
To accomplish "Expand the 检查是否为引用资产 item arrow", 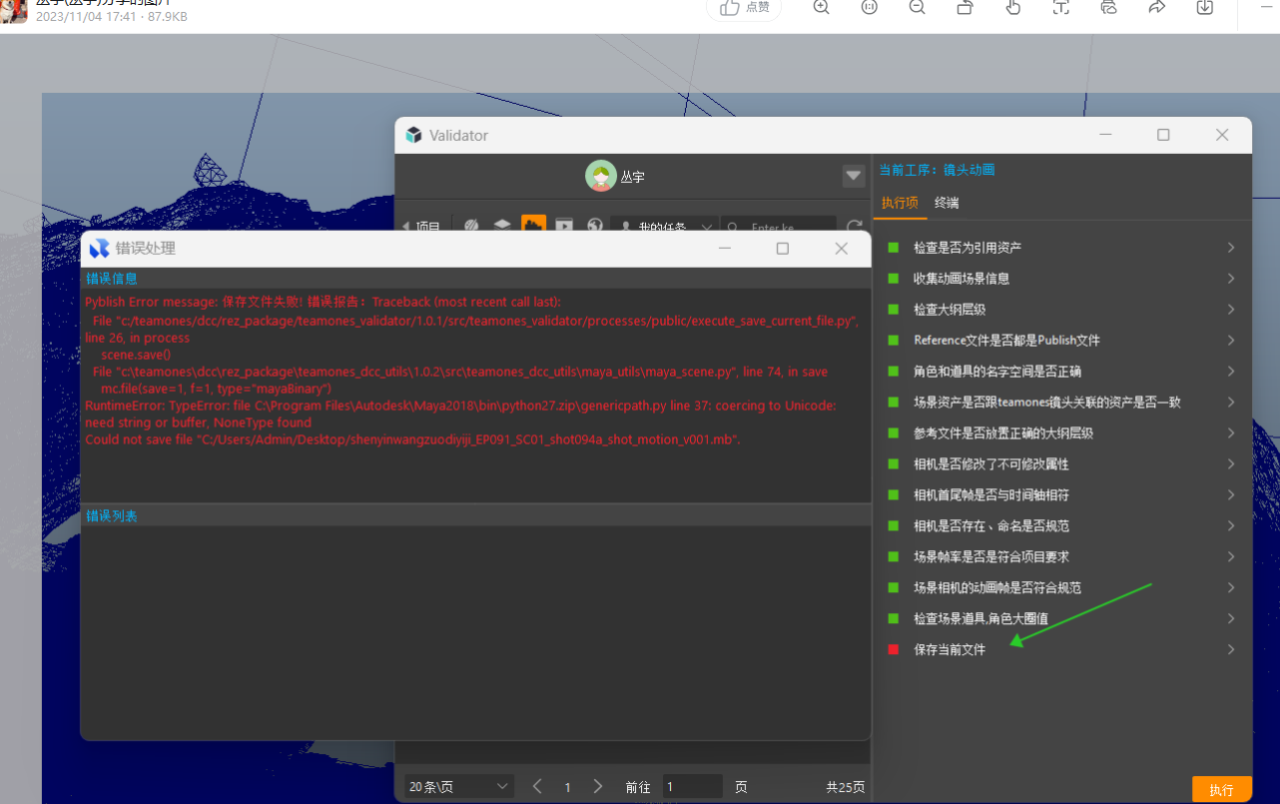I will pos(1230,248).
